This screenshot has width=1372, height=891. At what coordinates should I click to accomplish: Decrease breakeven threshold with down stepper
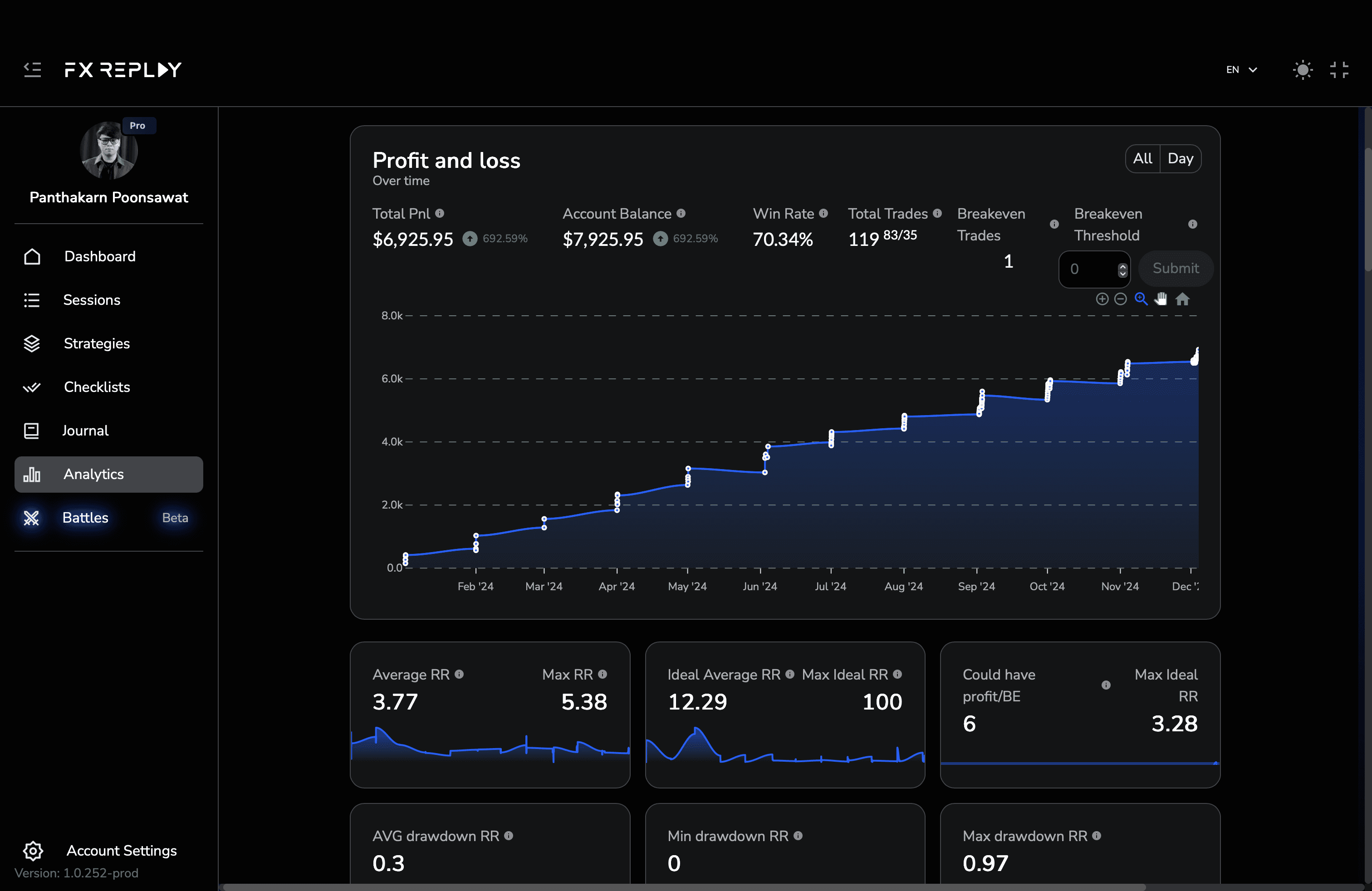point(1122,274)
